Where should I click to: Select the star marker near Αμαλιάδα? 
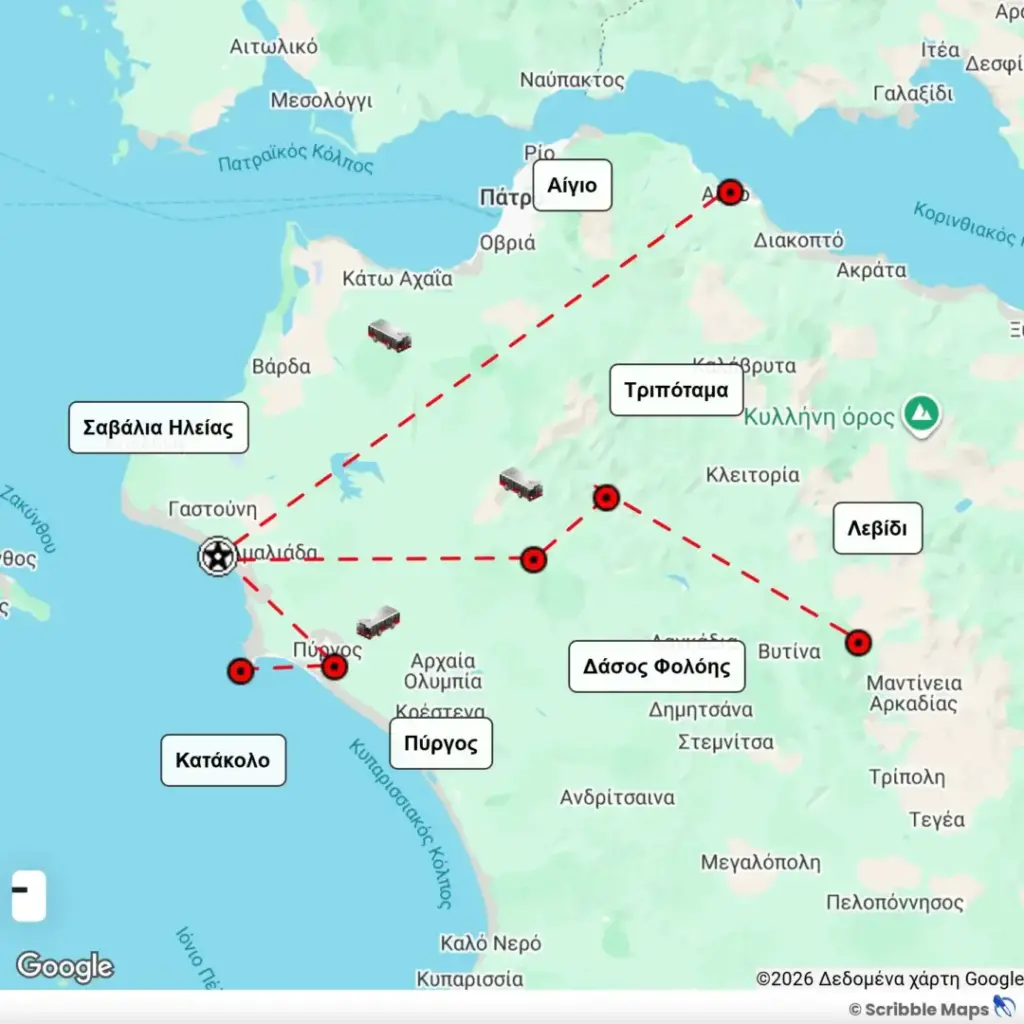[x=217, y=556]
